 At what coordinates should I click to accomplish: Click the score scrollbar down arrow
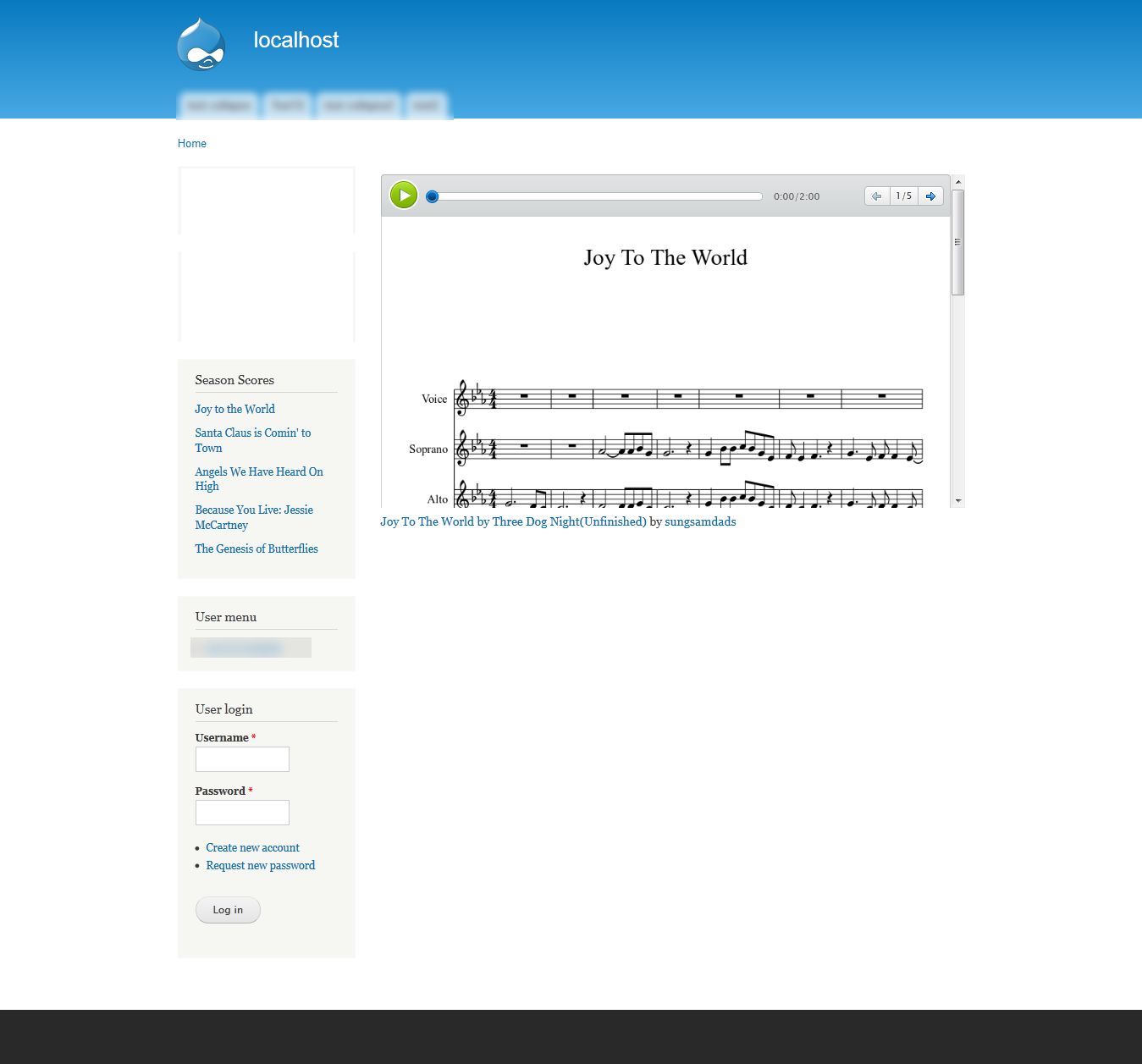[958, 501]
